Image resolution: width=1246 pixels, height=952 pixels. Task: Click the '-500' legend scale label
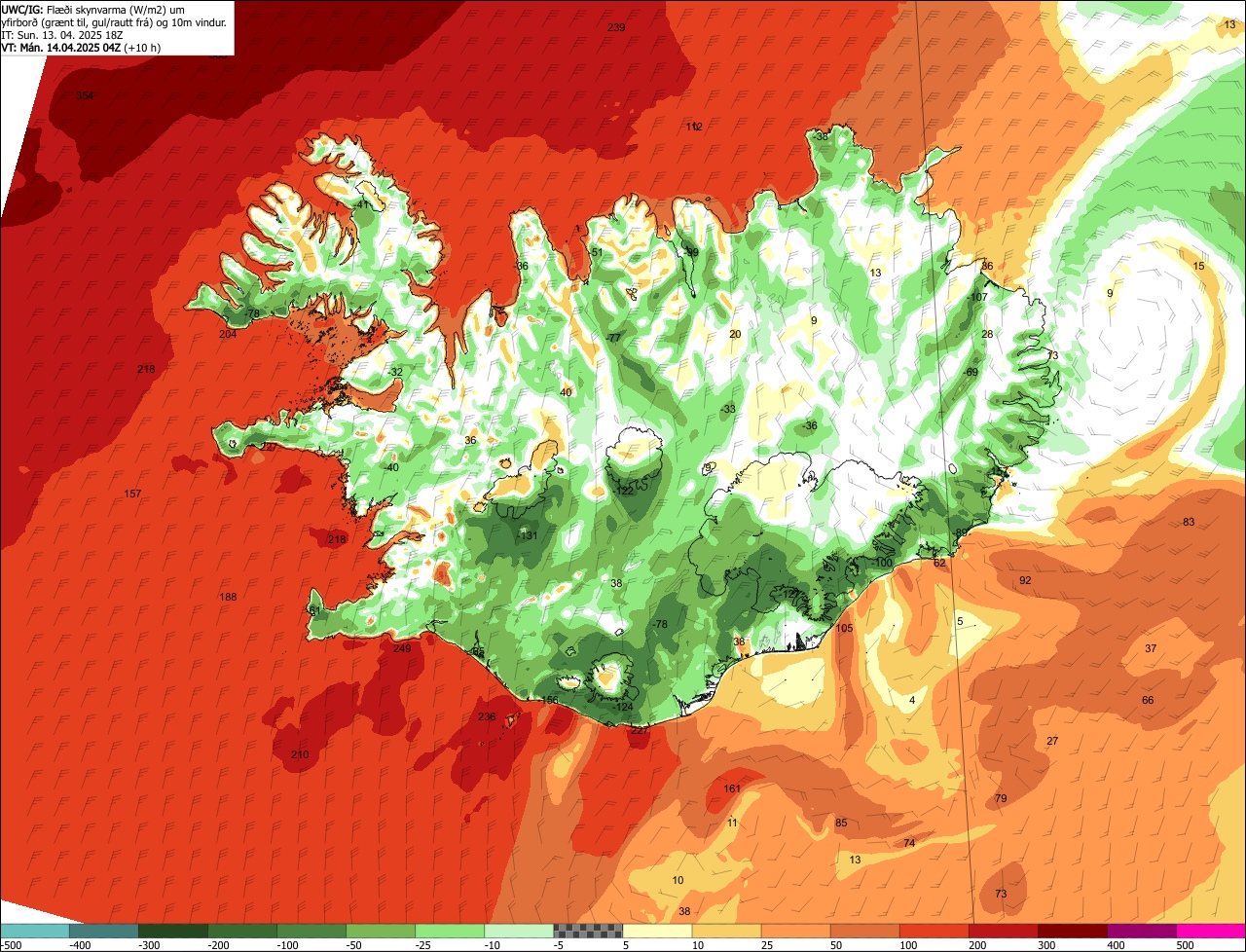click(12, 945)
